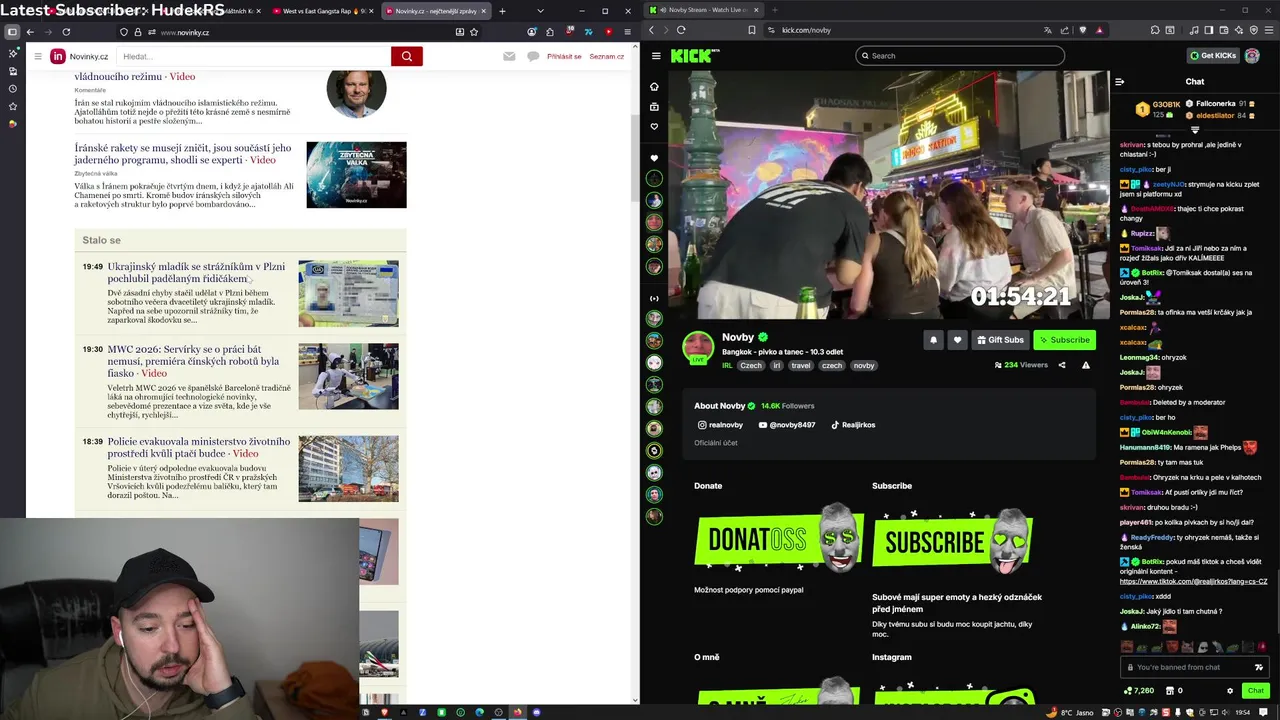Viewport: 1280px width, 720px height.
Task: Open Íránské rakety se musejí zničit headline
Action: [x=182, y=154]
